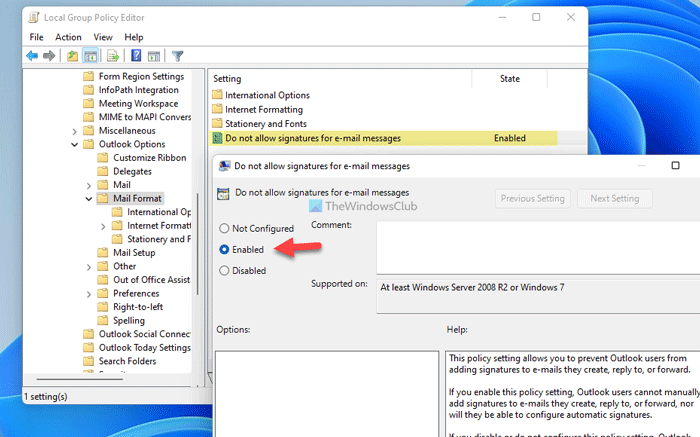
Task: Select Do not allow signatures setting row
Action: [x=384, y=138]
